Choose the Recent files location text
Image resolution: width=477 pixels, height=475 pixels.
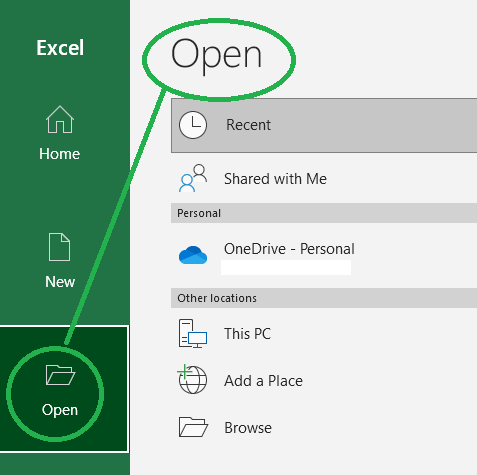tap(248, 125)
